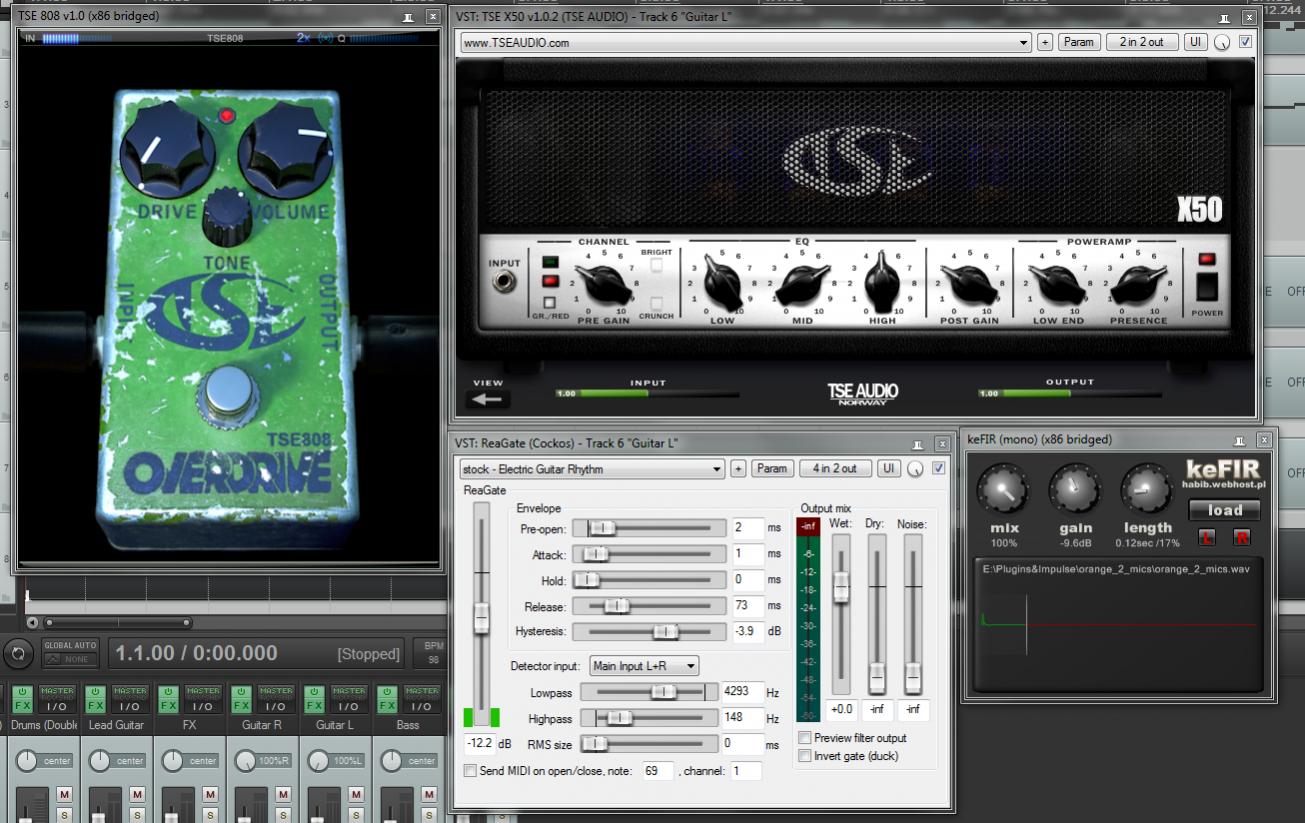The height and width of the screenshot is (823, 1305).
Task: Click the BPM tempo display
Action: point(433,653)
